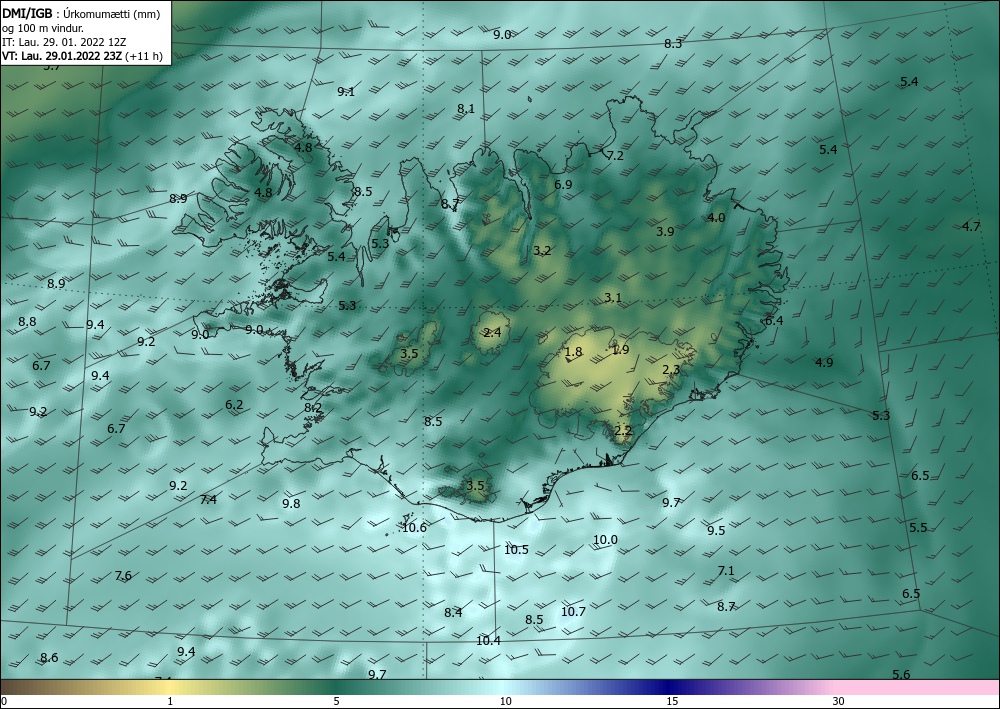The height and width of the screenshot is (709, 1000).
Task: Select the 3.1 value in central Iceland
Action: 613,298
